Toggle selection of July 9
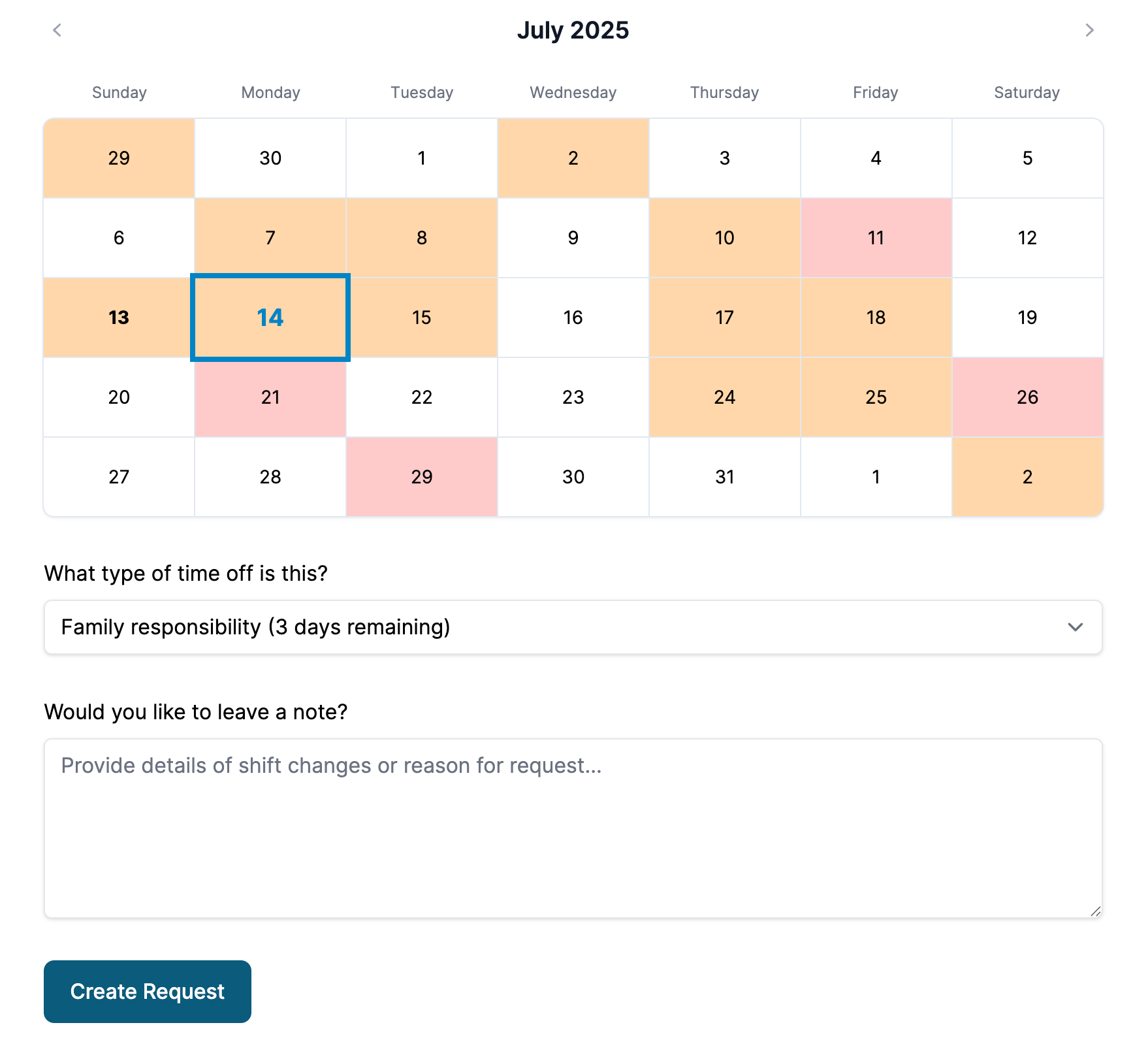The width and height of the screenshot is (1148, 1057). pyautogui.click(x=573, y=238)
